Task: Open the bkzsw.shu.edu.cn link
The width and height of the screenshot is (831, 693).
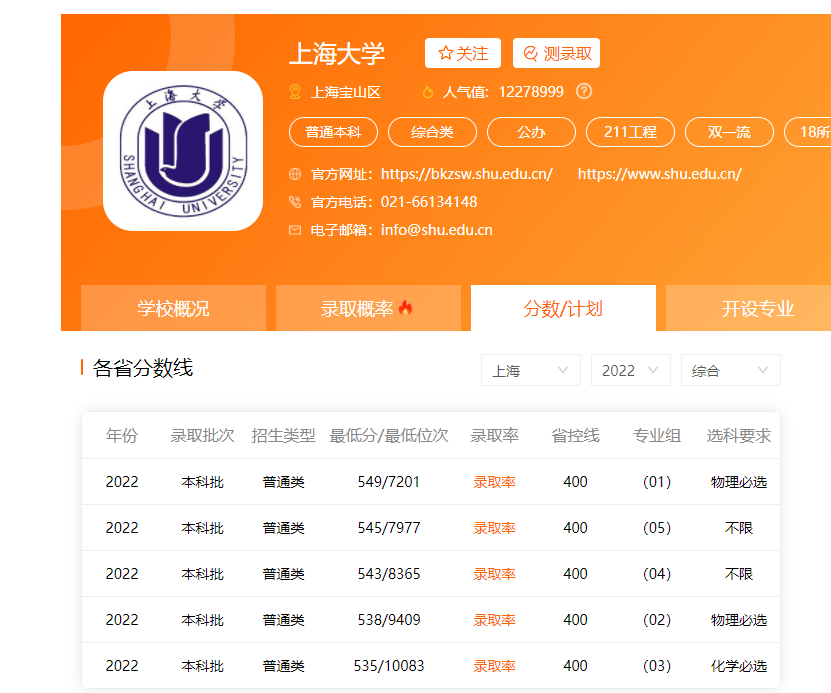Action: tap(466, 174)
